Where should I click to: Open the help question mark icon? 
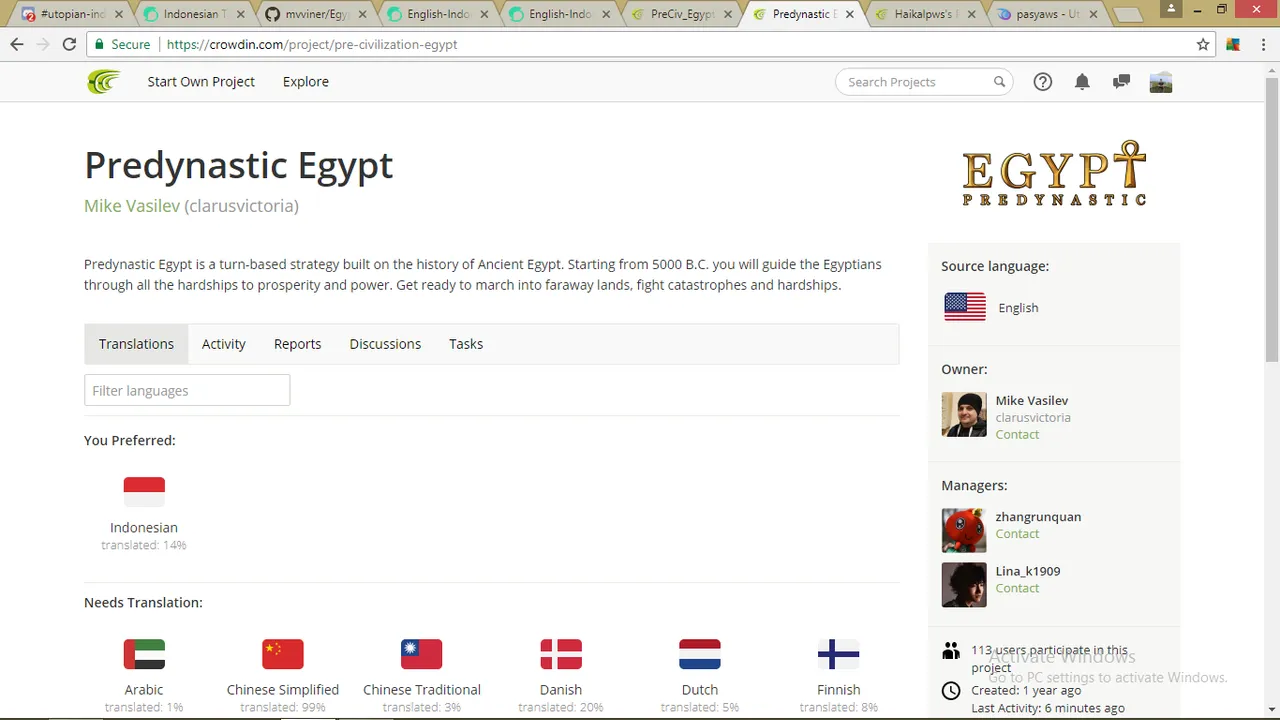coord(1043,82)
